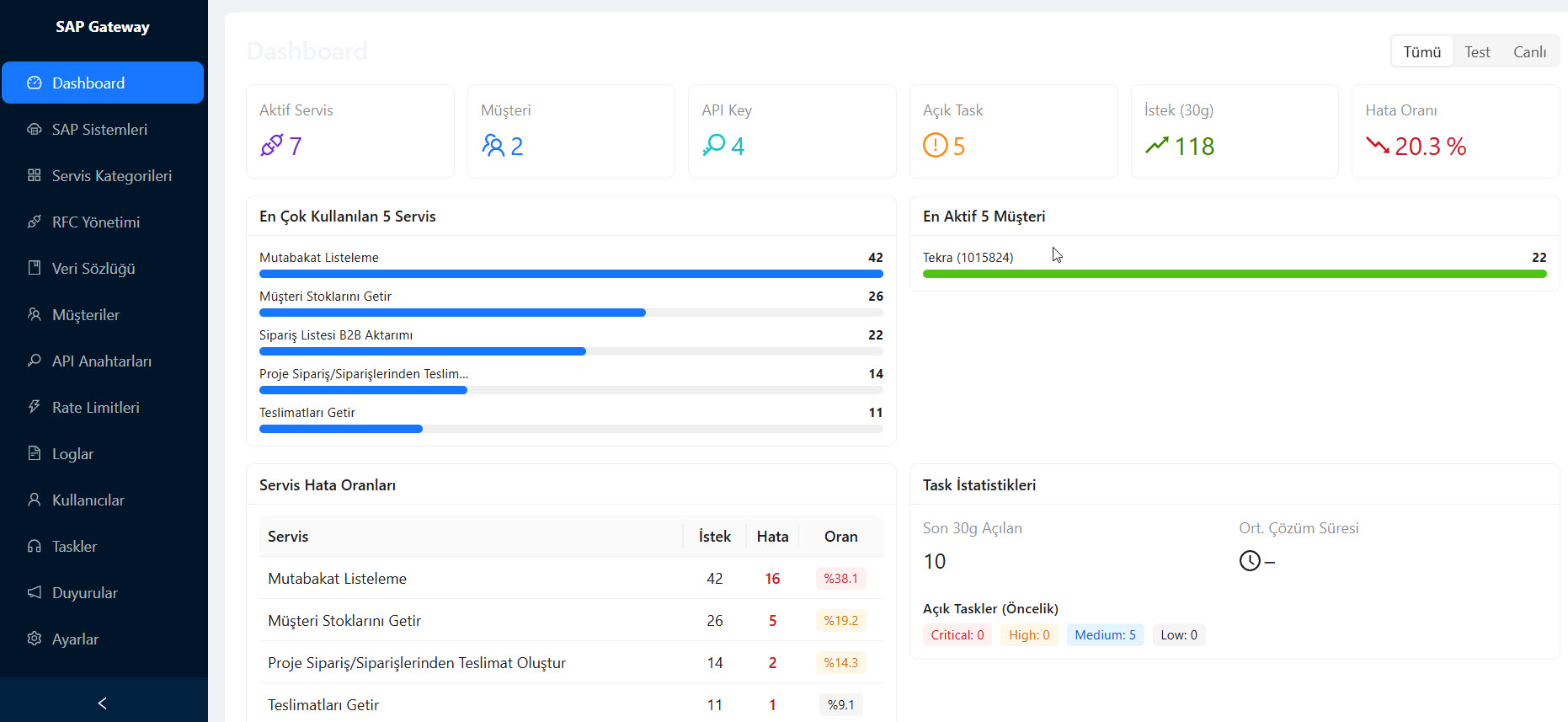Click the Taskler headset icon
Screen dimensions: 1568x722
pyautogui.click(x=35, y=546)
